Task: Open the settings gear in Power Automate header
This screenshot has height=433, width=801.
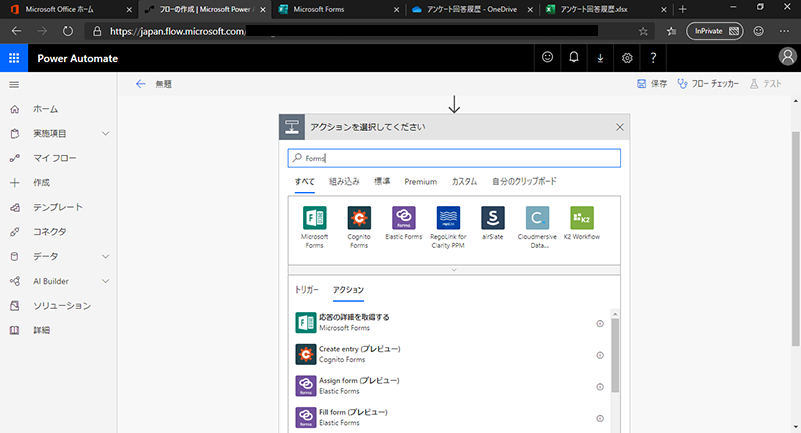Action: (627, 58)
